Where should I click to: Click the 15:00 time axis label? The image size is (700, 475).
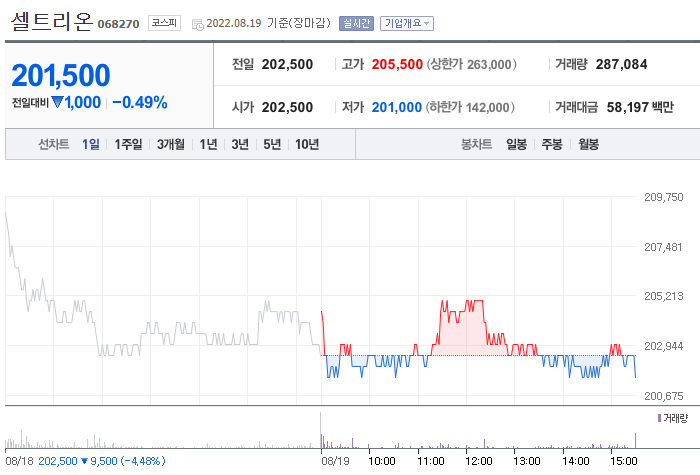pos(624,461)
